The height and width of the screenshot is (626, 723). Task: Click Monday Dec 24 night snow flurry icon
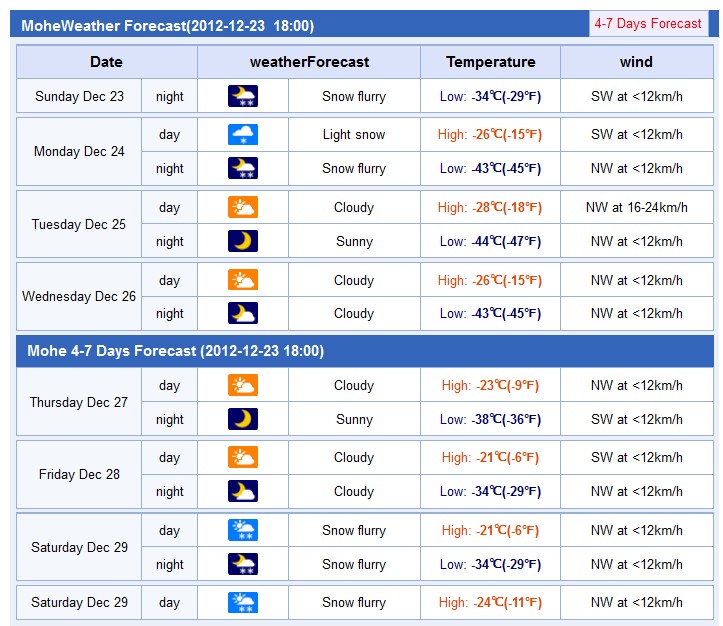(243, 168)
